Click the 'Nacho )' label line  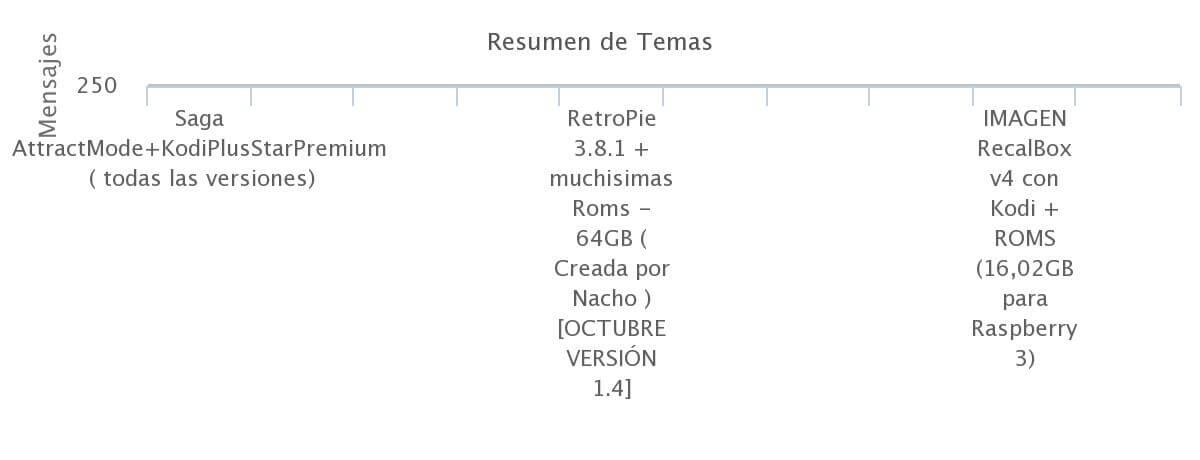[611, 299]
